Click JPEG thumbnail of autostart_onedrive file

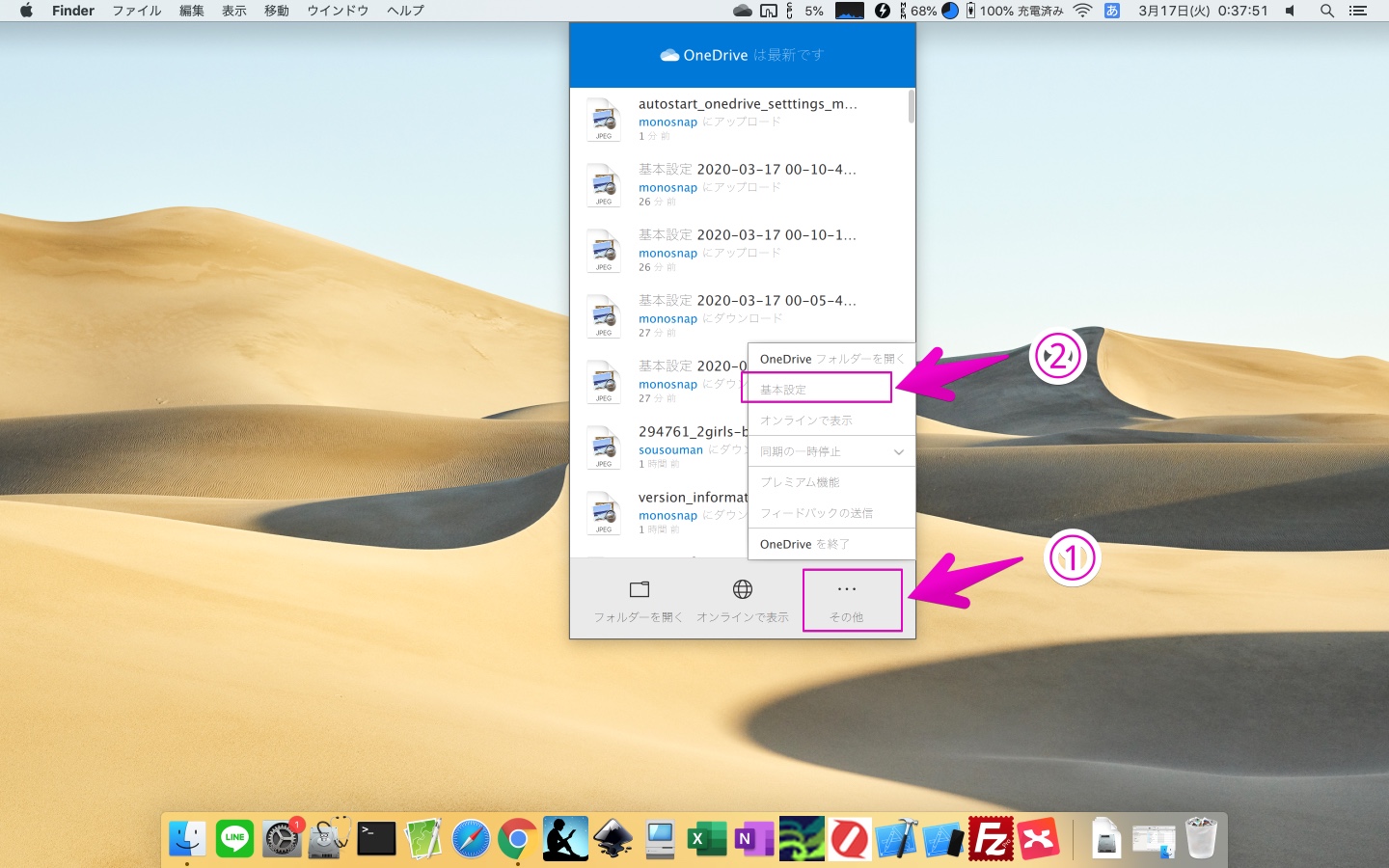tap(604, 120)
